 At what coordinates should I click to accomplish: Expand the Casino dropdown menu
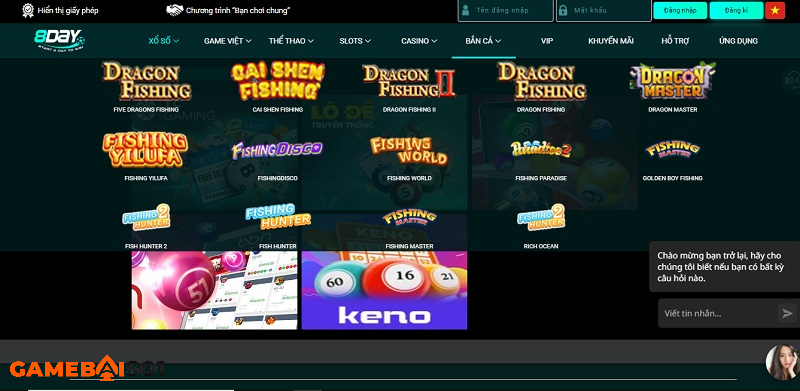tap(419, 41)
